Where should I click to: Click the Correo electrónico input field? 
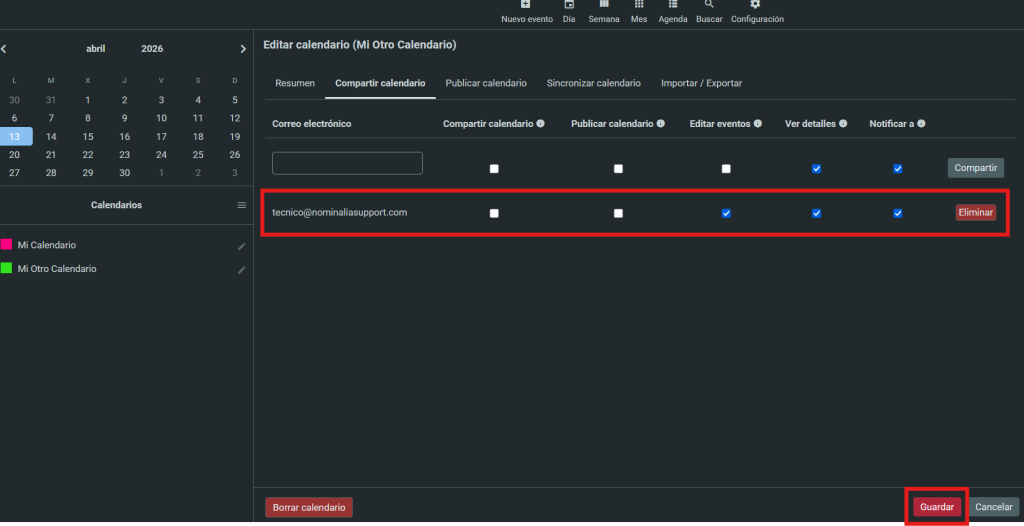[x=347, y=164]
